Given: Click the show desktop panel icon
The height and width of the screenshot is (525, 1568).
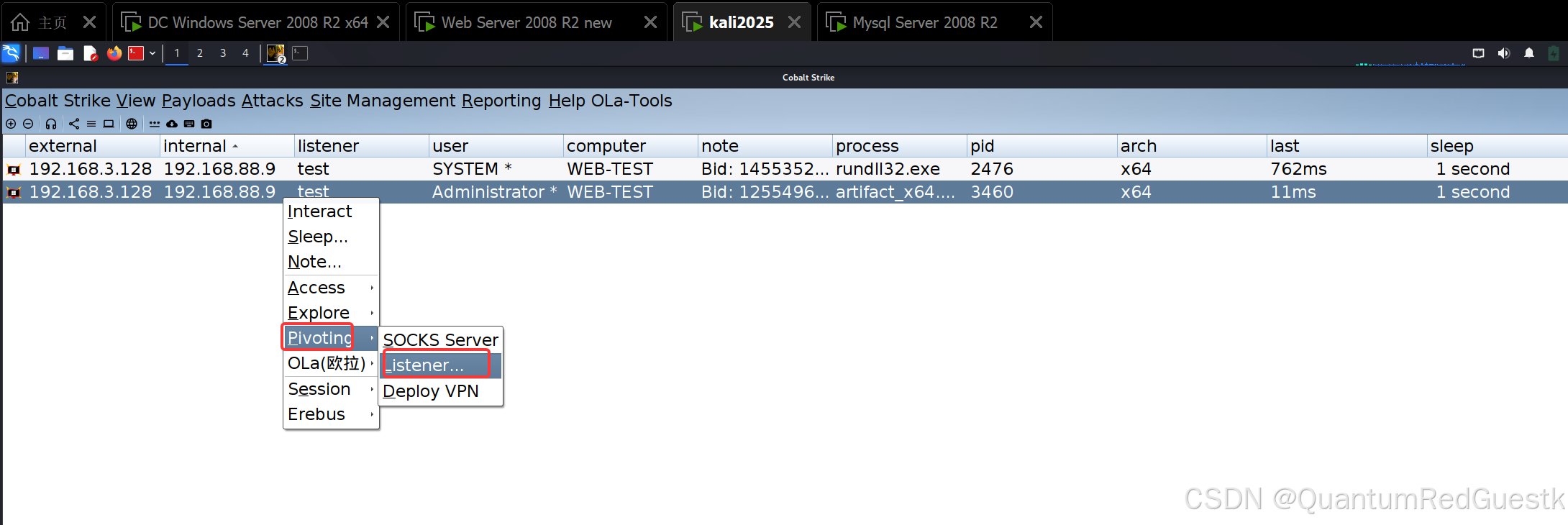Looking at the screenshot, I should coord(41,53).
